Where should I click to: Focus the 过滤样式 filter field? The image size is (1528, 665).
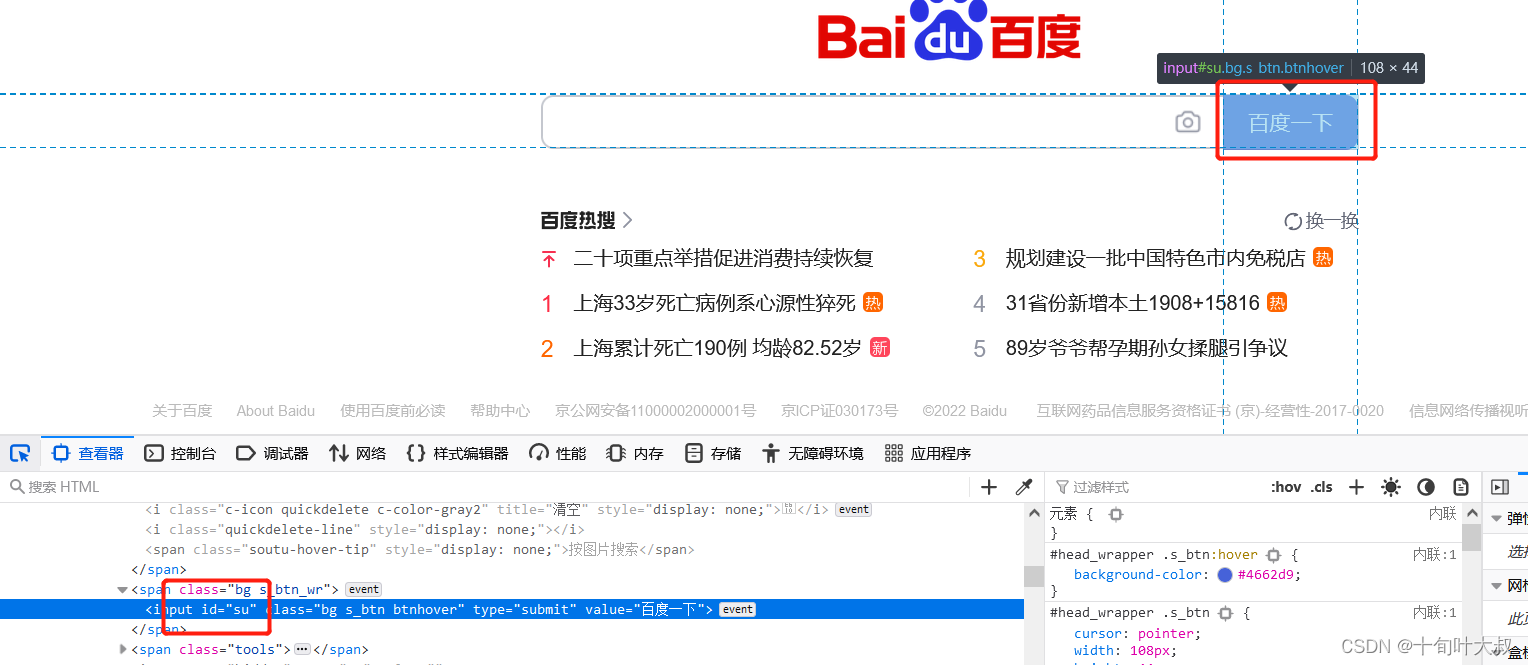point(1157,487)
